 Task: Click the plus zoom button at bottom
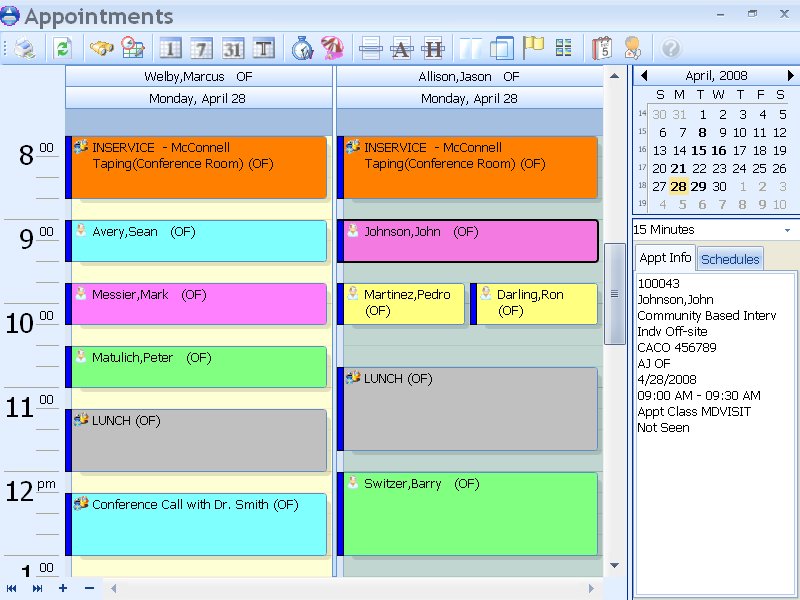coord(63,588)
